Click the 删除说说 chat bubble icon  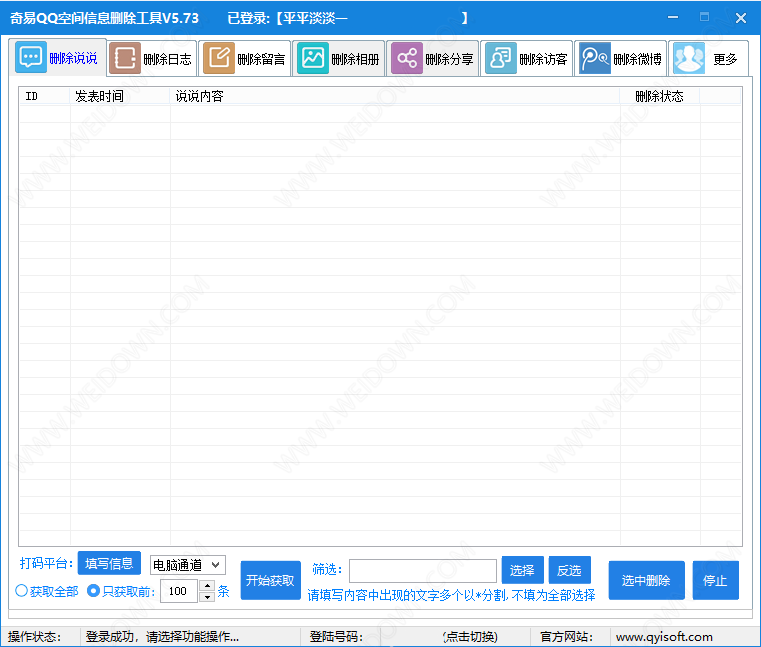click(x=31, y=58)
